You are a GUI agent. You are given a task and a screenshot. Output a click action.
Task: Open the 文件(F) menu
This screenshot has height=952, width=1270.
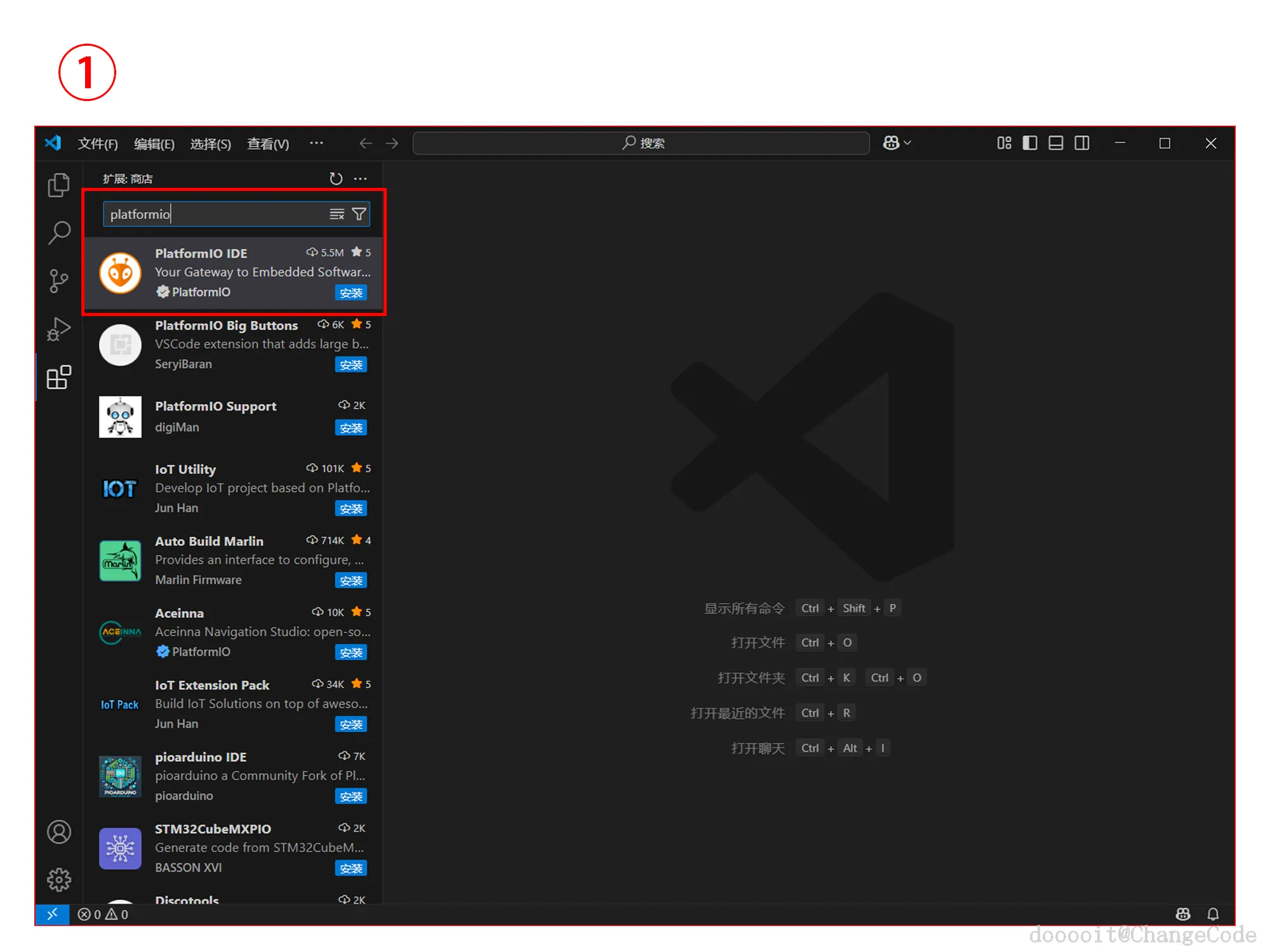click(x=98, y=144)
